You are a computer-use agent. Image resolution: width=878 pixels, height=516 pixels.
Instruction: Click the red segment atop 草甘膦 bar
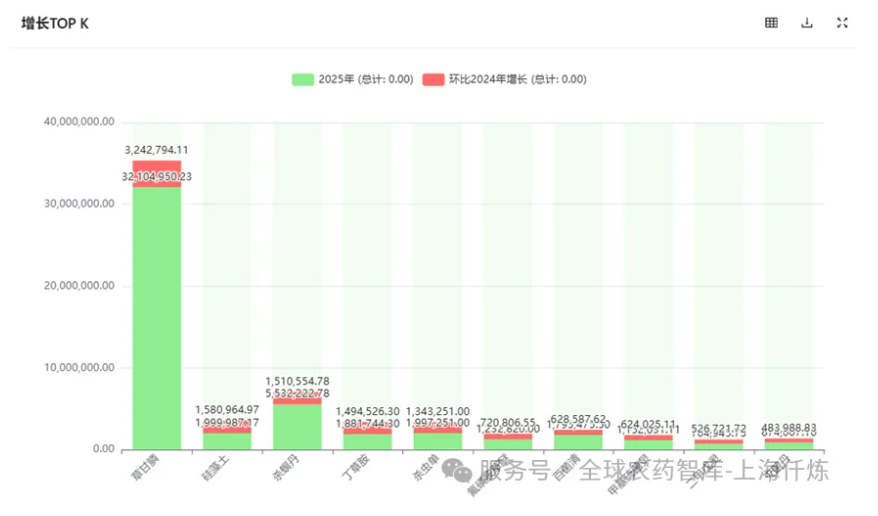tap(157, 166)
